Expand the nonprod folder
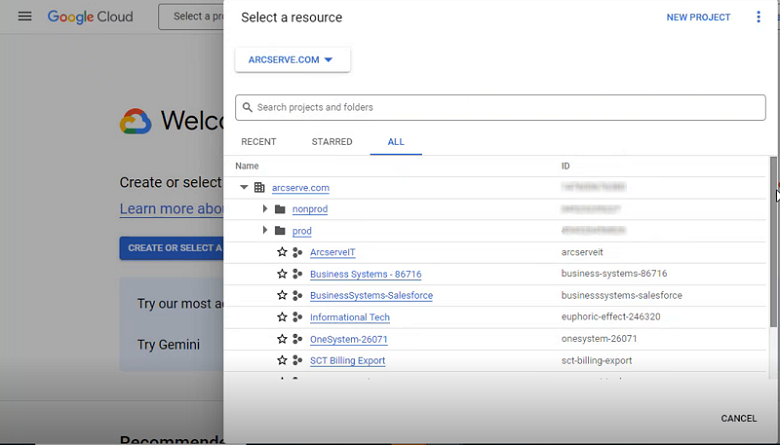780x445 pixels. (265, 209)
